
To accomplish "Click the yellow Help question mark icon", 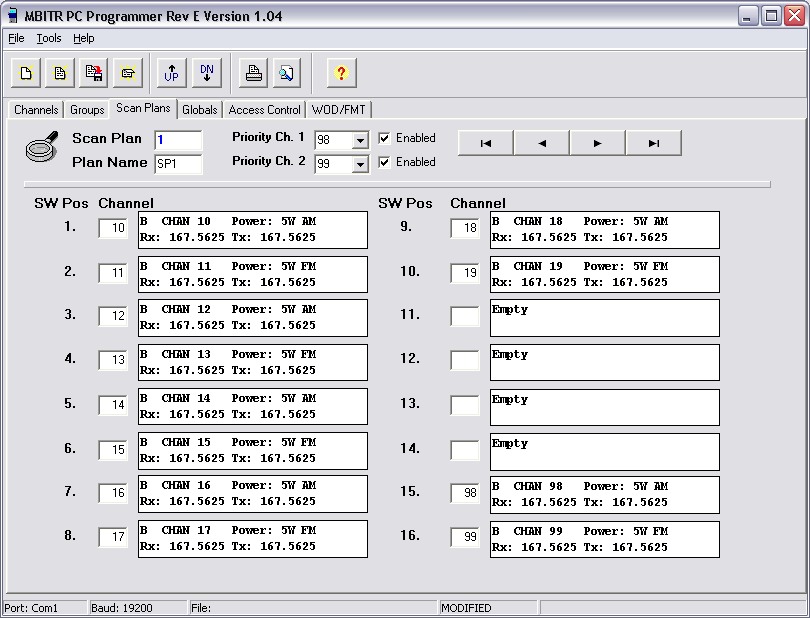I will coord(341,72).
